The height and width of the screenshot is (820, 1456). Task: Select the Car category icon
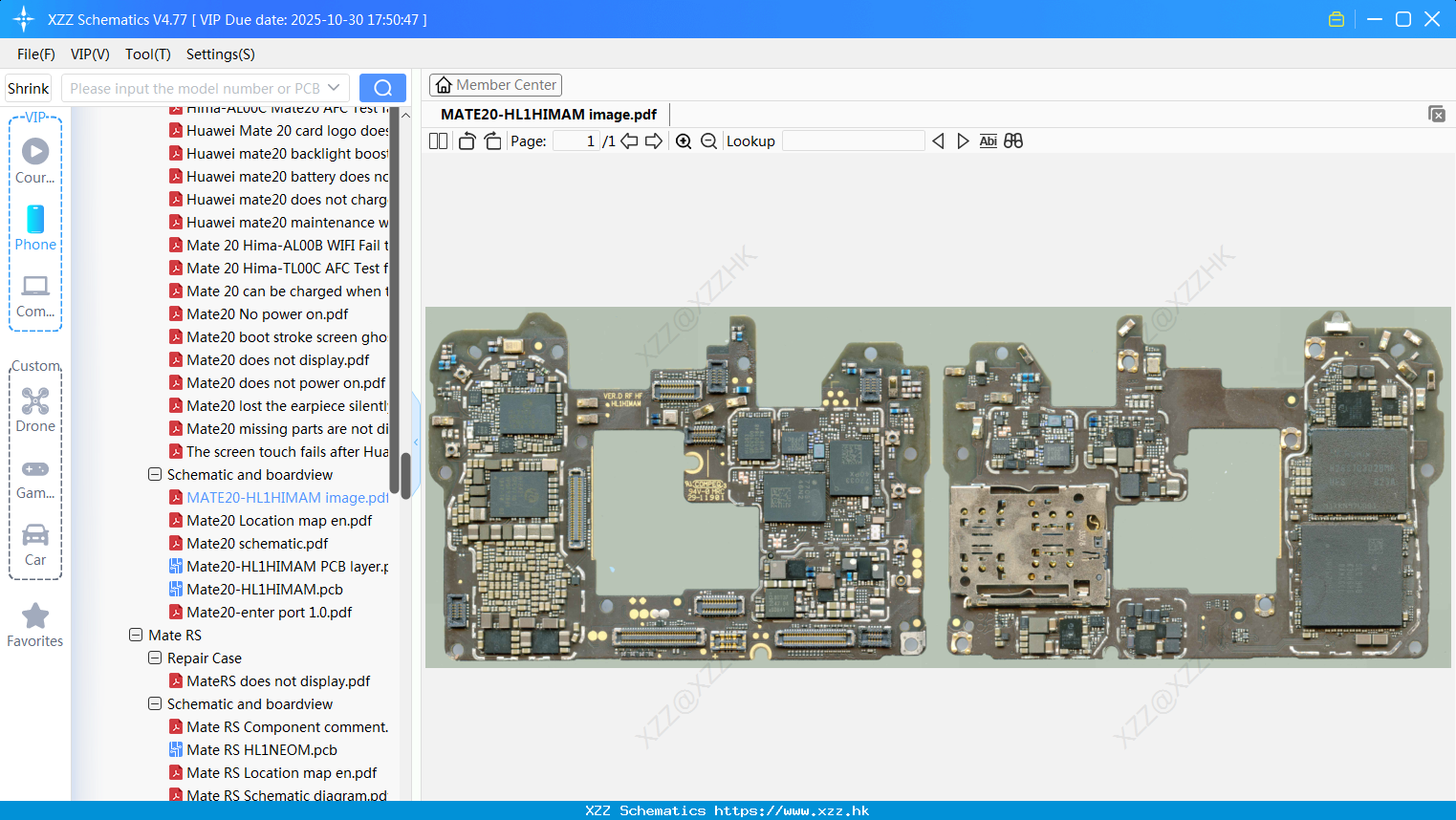tap(35, 545)
